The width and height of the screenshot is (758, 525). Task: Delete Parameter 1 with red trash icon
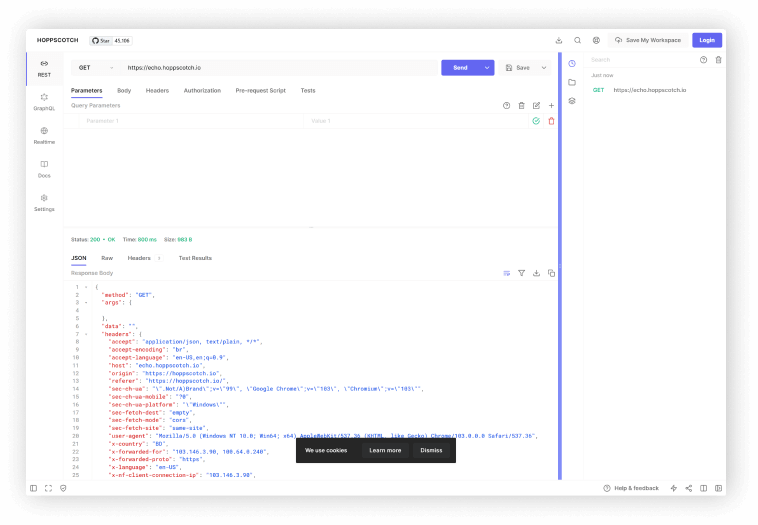pyautogui.click(x=551, y=121)
